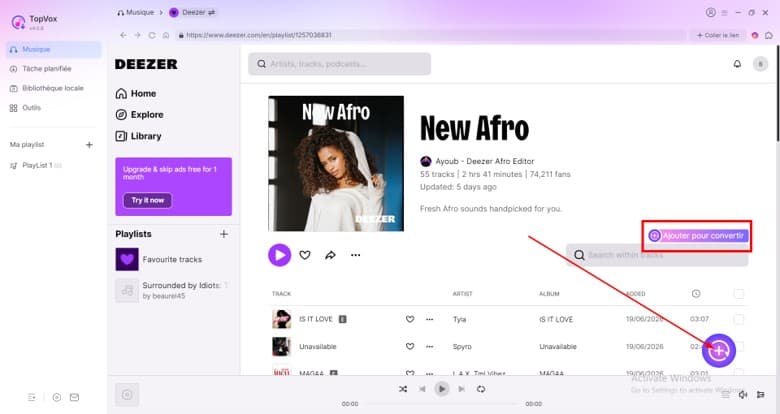This screenshot has height=414, width=780.
Task: Click the player bar play button
Action: 441,389
